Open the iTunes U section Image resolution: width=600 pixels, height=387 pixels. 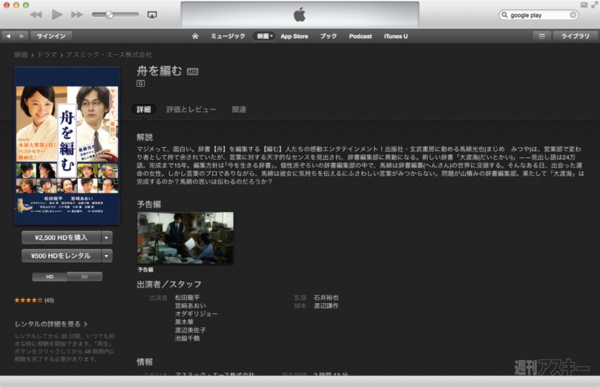[x=396, y=36]
